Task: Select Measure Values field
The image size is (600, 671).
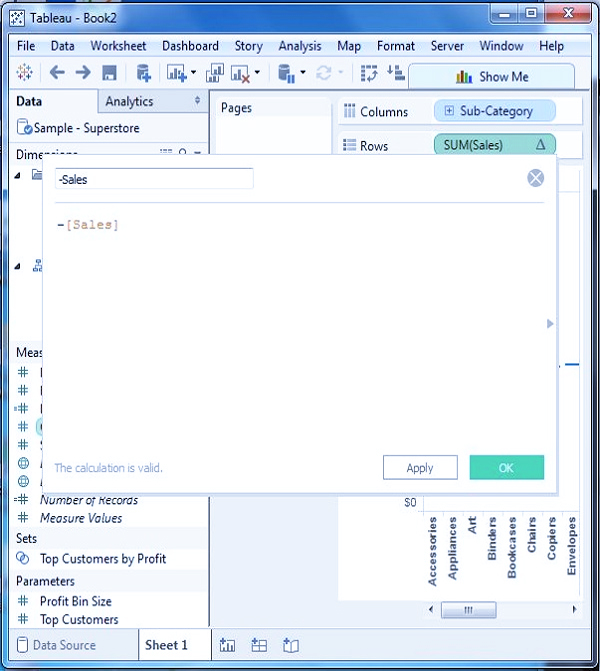Action: 81,518
